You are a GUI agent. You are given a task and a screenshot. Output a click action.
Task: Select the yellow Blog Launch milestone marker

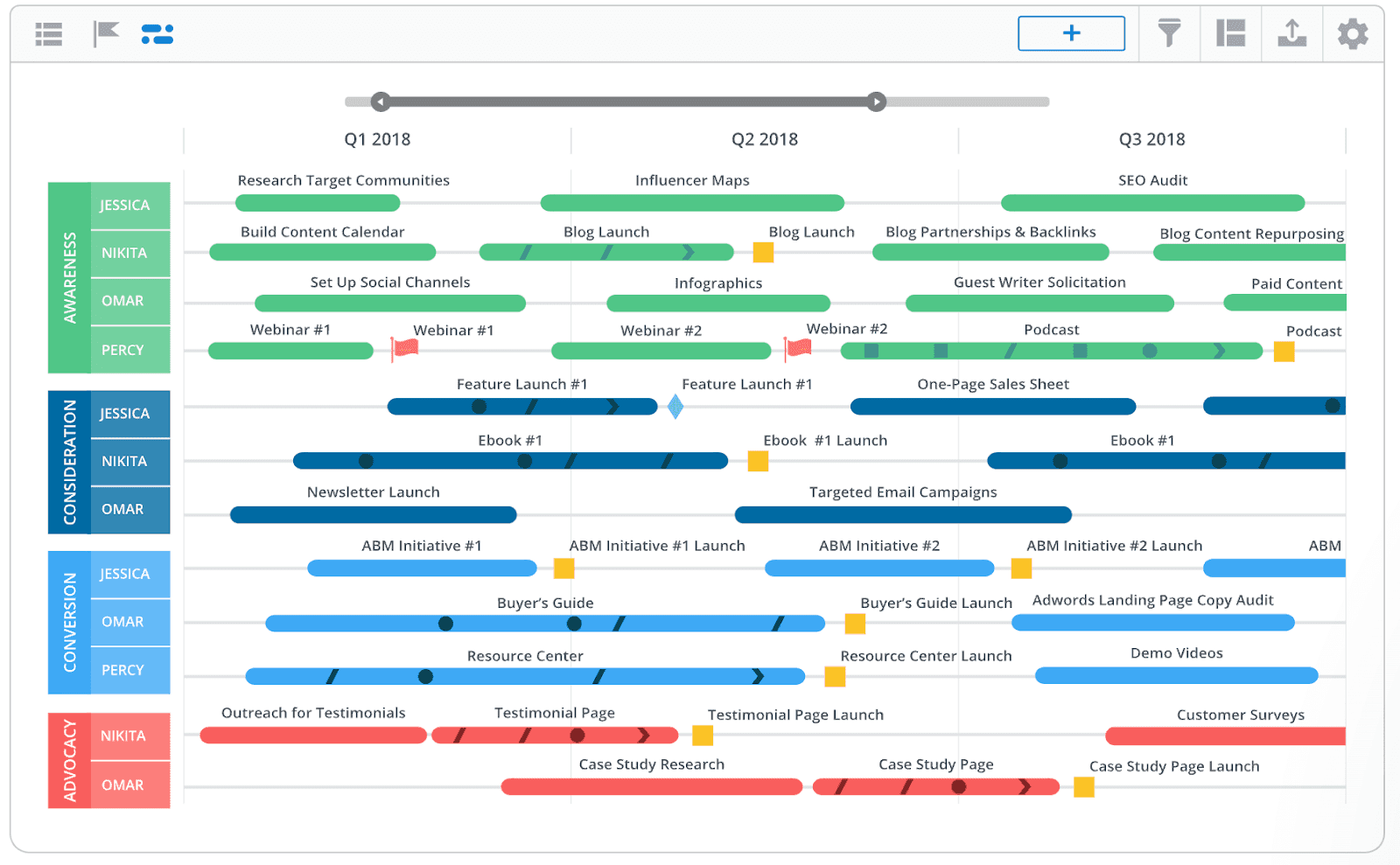pyautogui.click(x=762, y=252)
